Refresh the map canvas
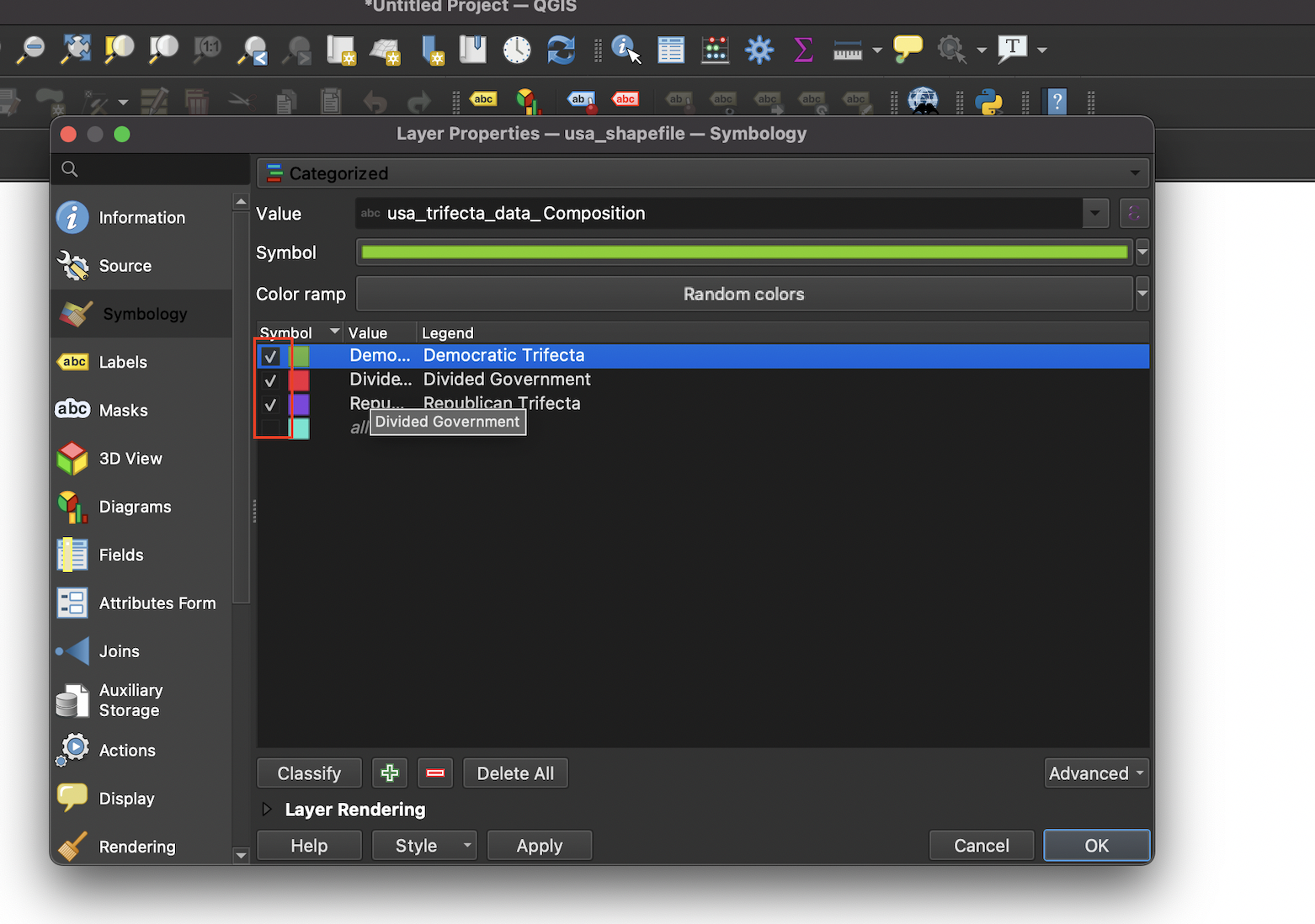This screenshot has width=1315, height=924. (x=561, y=50)
